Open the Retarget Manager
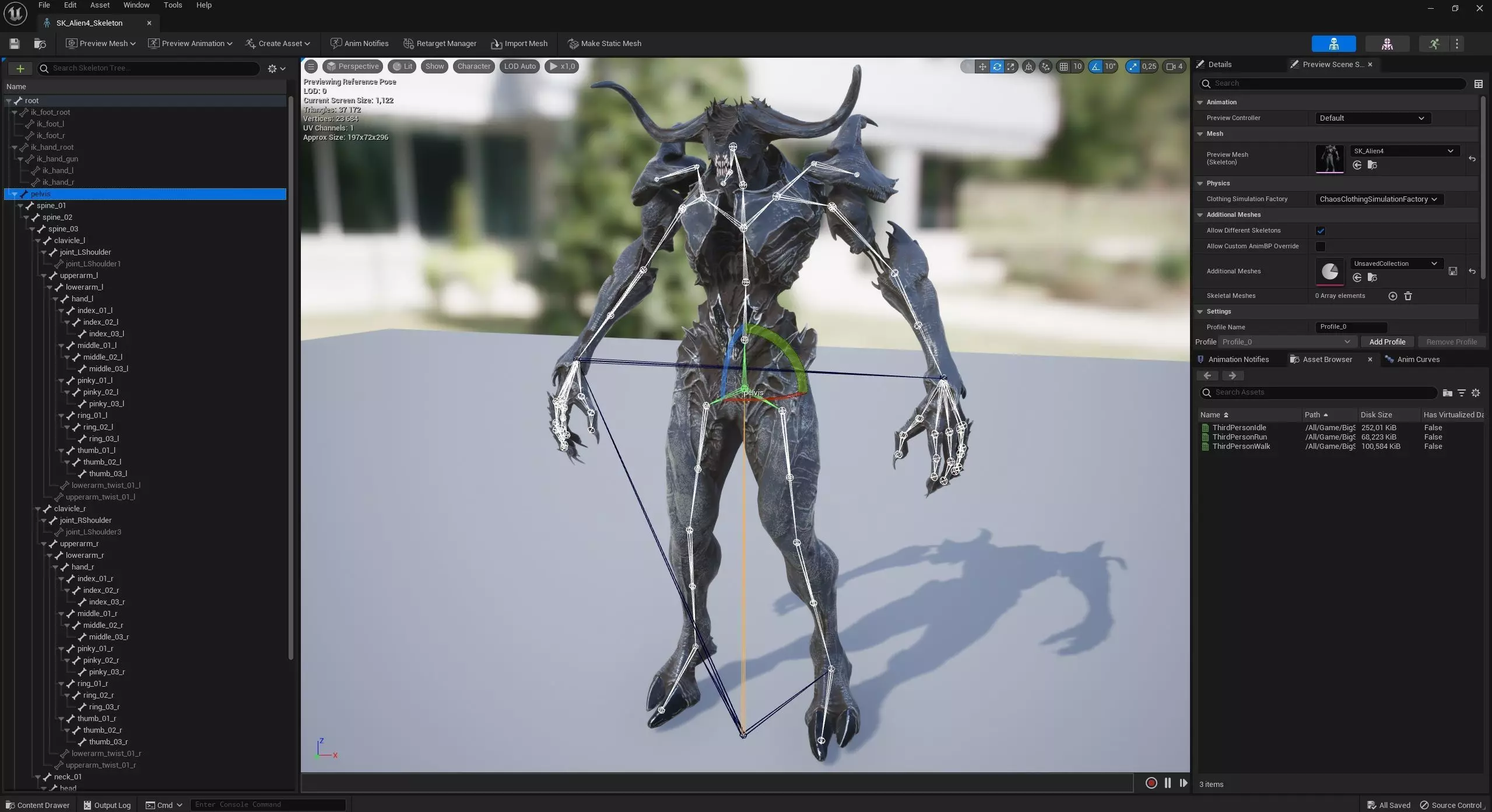This screenshot has width=1492, height=812. 440,44
